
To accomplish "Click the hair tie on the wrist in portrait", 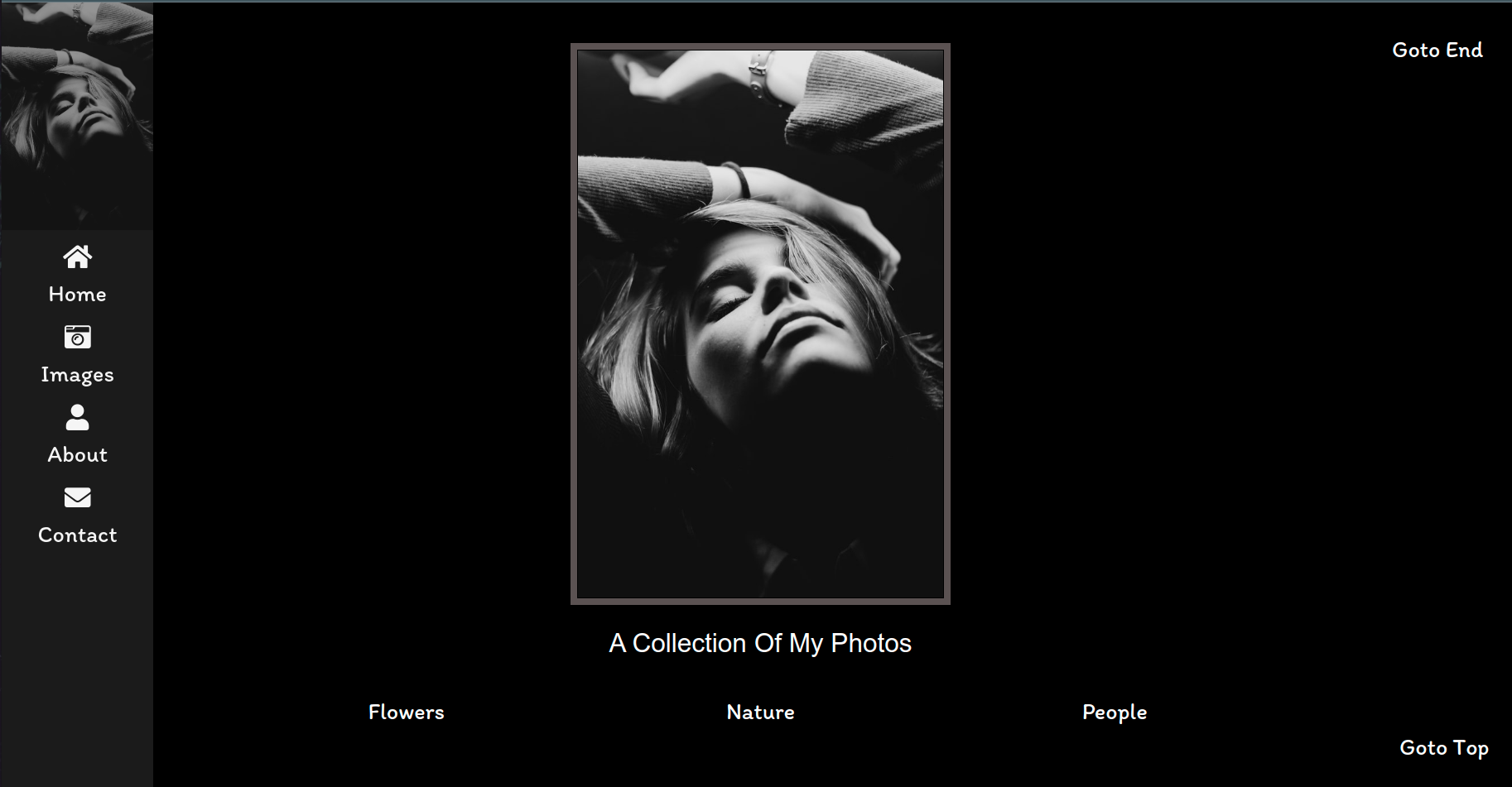I will 737,180.
